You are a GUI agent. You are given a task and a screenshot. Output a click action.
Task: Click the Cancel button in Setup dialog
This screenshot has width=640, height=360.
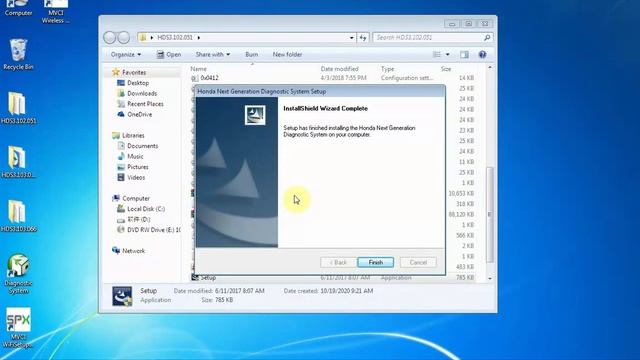click(418, 262)
